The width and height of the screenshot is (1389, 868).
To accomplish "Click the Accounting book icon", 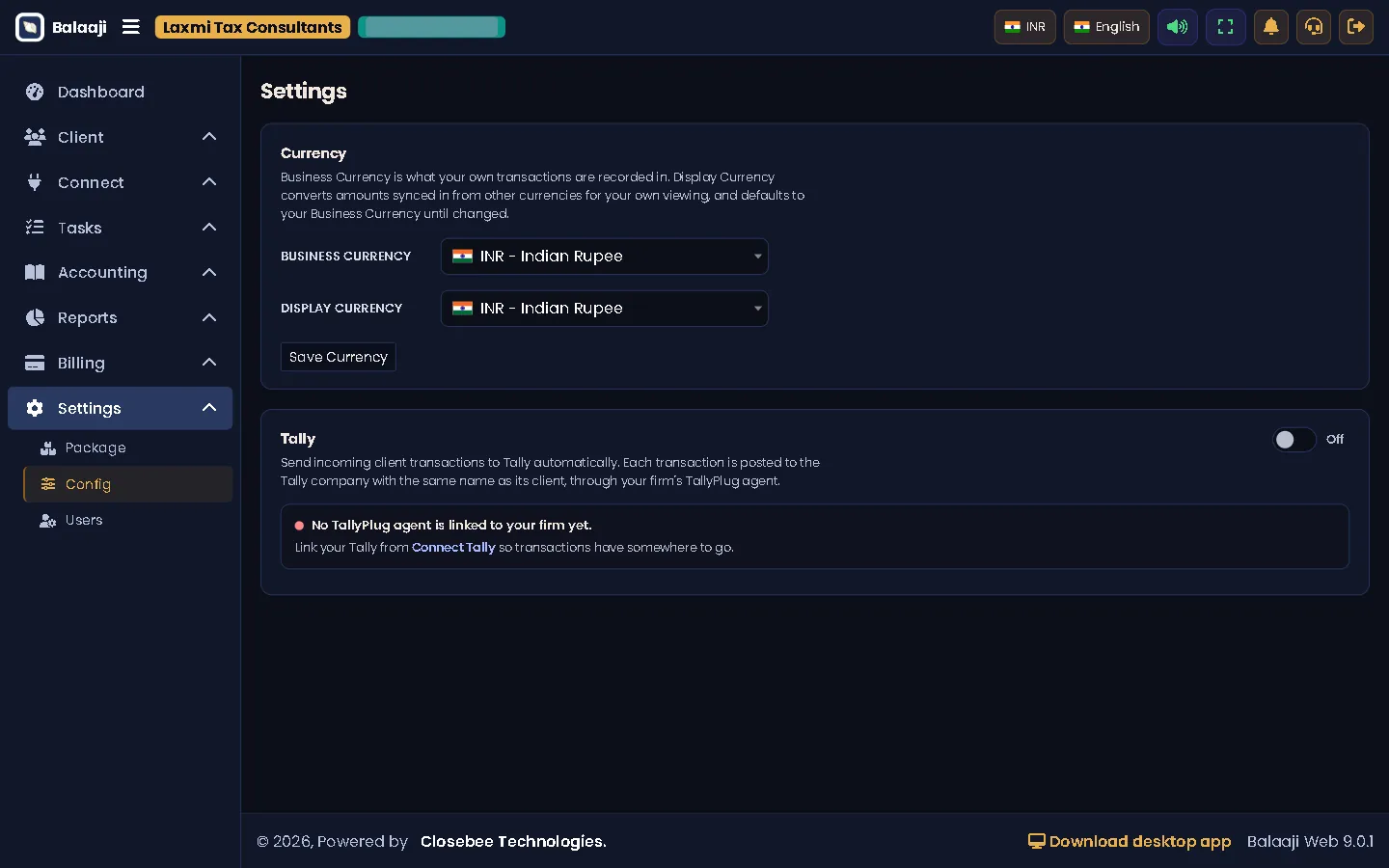I will pyautogui.click(x=35, y=272).
